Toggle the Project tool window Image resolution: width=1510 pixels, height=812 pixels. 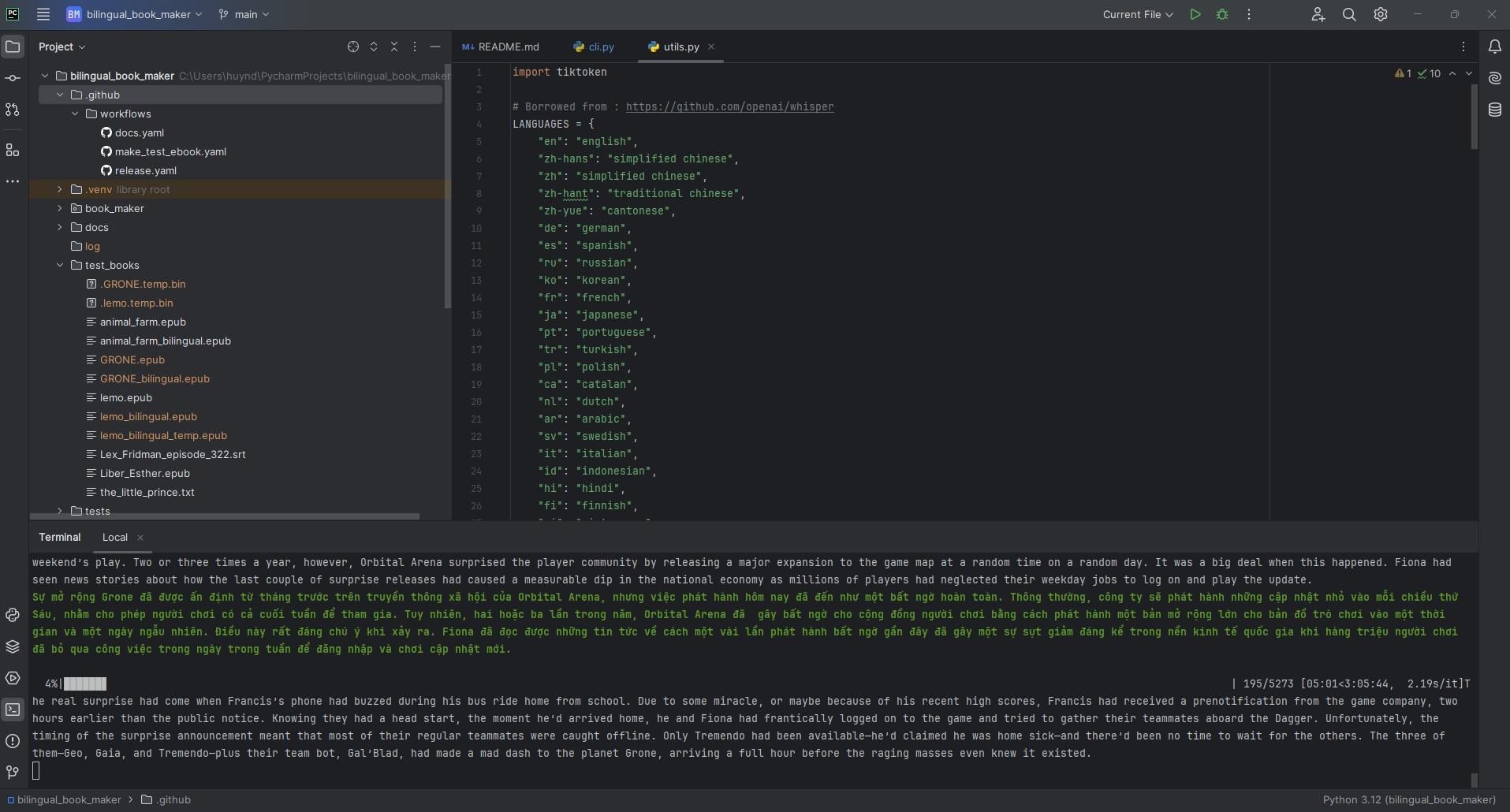[x=13, y=47]
